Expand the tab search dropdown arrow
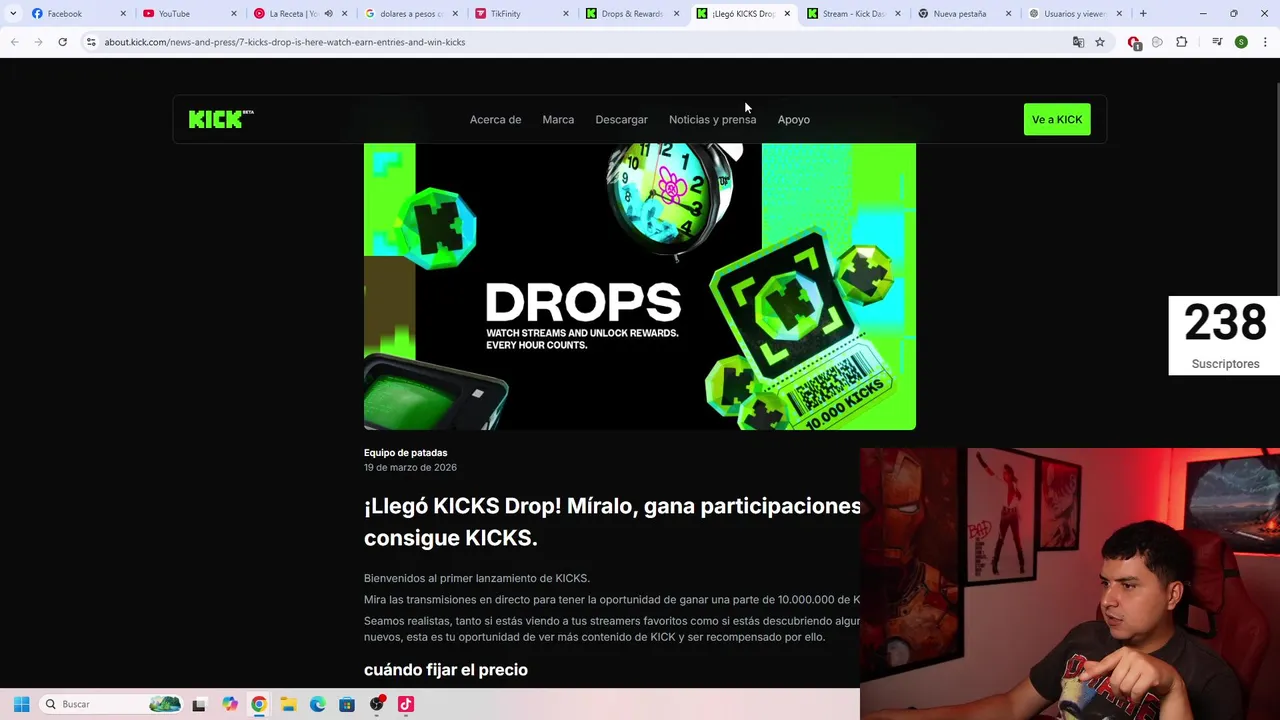Image resolution: width=1280 pixels, height=720 pixels. [x=13, y=14]
